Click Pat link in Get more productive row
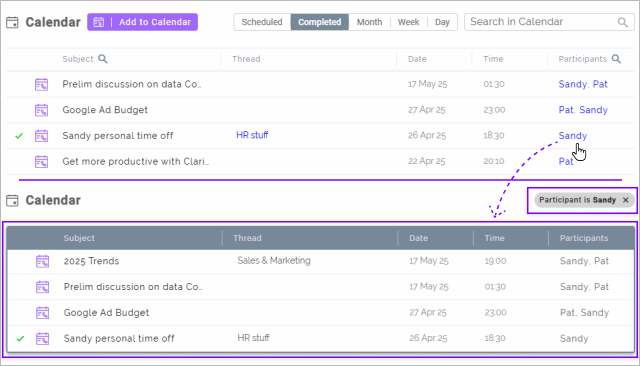 (566, 162)
